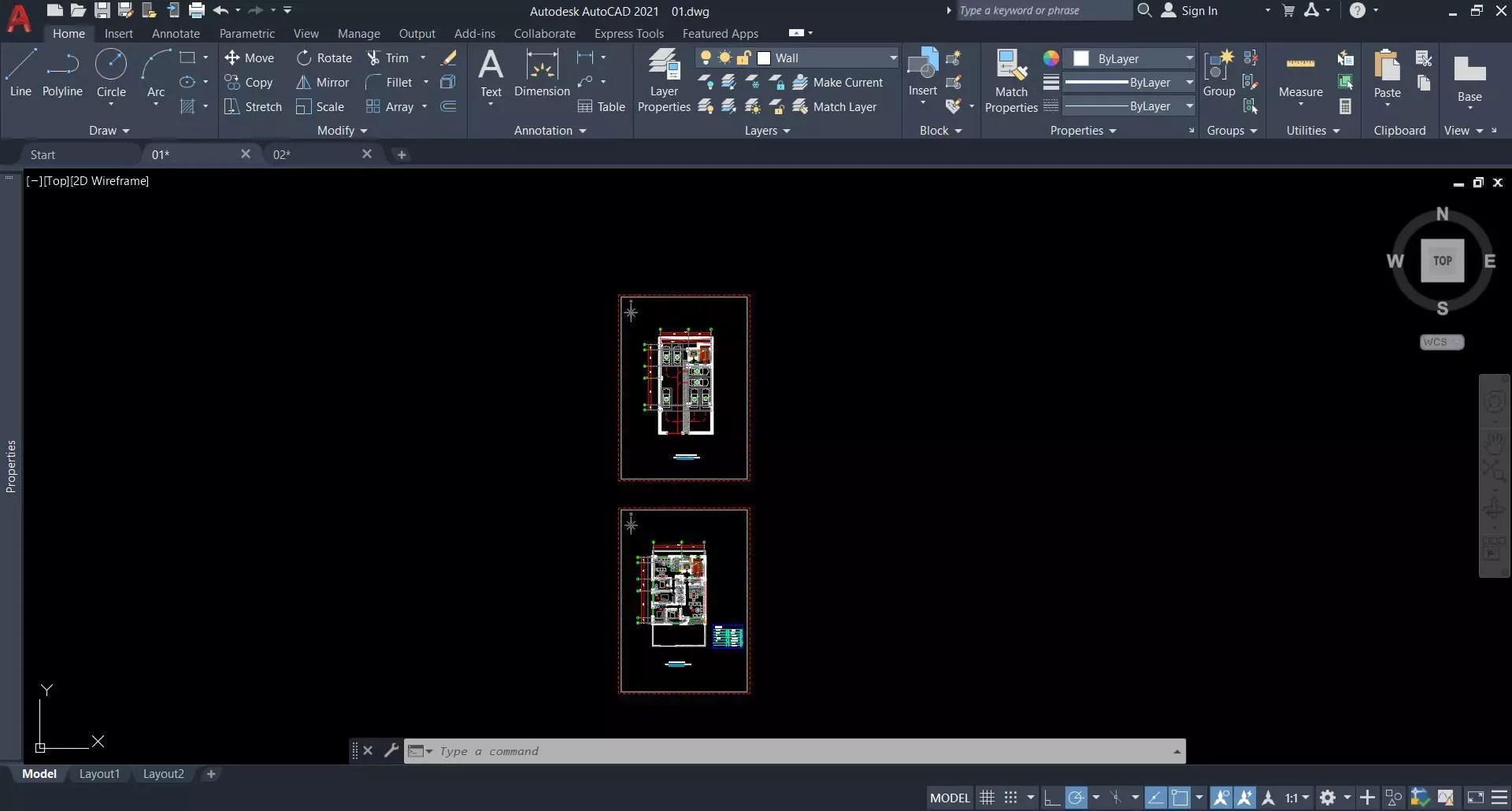Toggle MODEL space button in status bar
Viewport: 1512px width, 811px height.
coord(950,798)
